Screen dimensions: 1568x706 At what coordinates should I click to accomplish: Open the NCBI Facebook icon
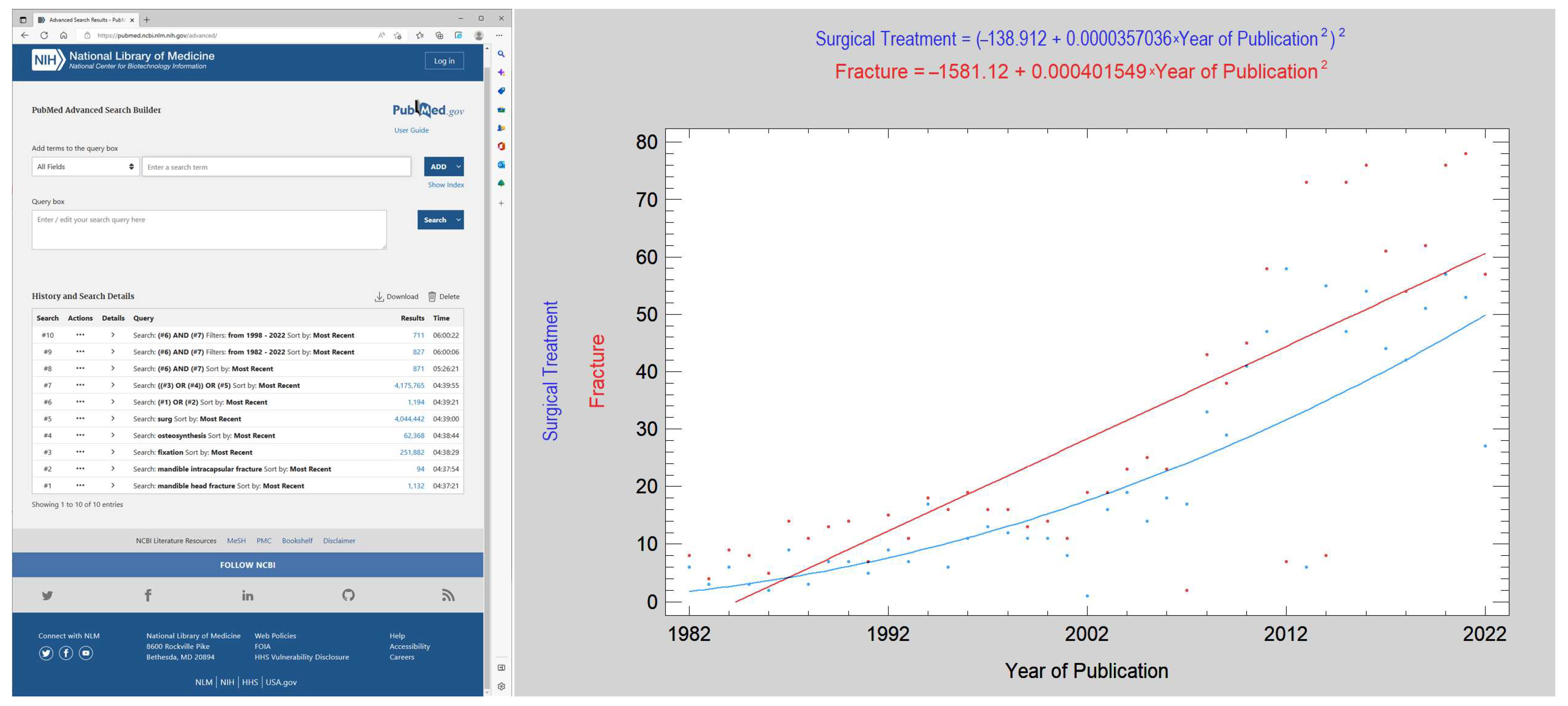[147, 595]
